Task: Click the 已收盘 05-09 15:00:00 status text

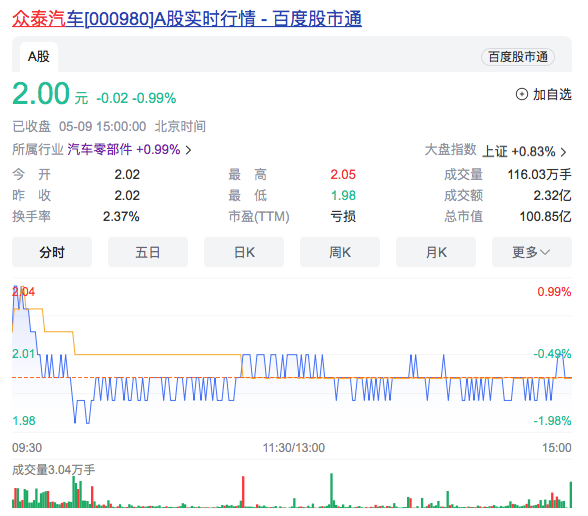Action: pos(79,126)
